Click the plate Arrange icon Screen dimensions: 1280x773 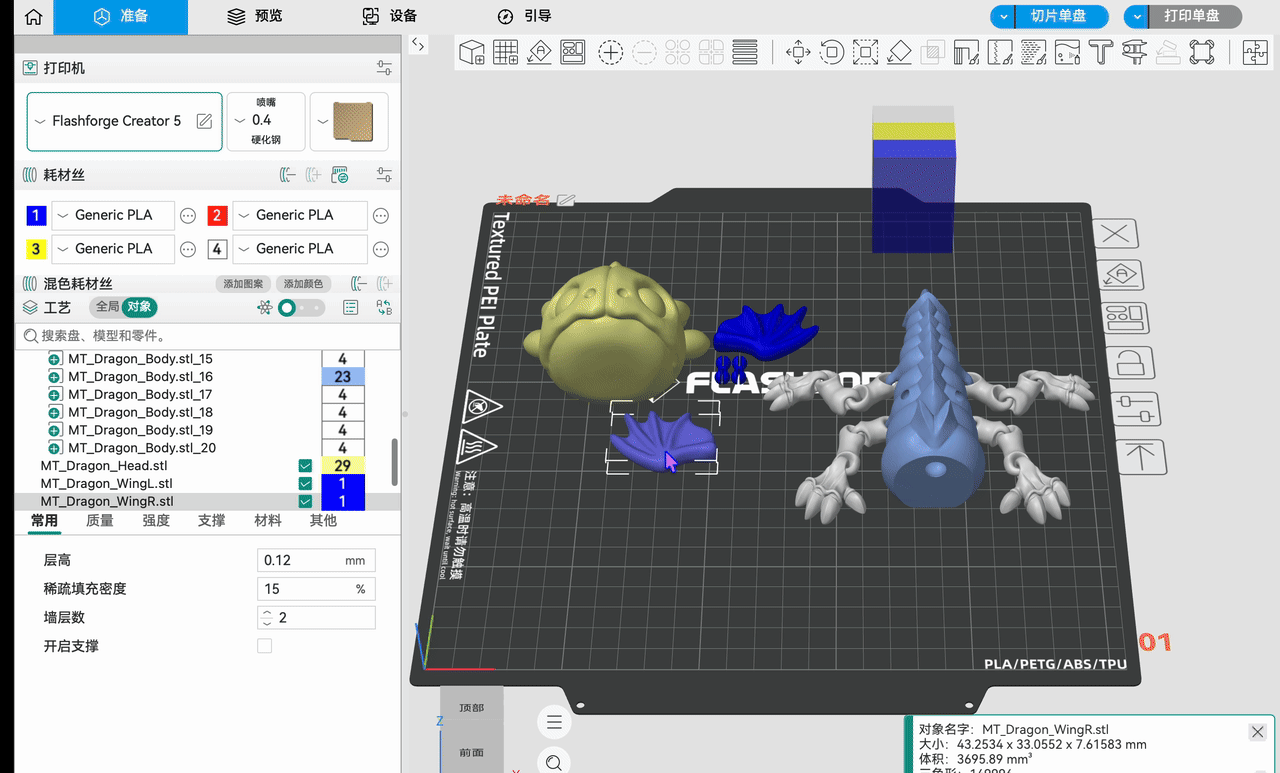pos(1125,319)
